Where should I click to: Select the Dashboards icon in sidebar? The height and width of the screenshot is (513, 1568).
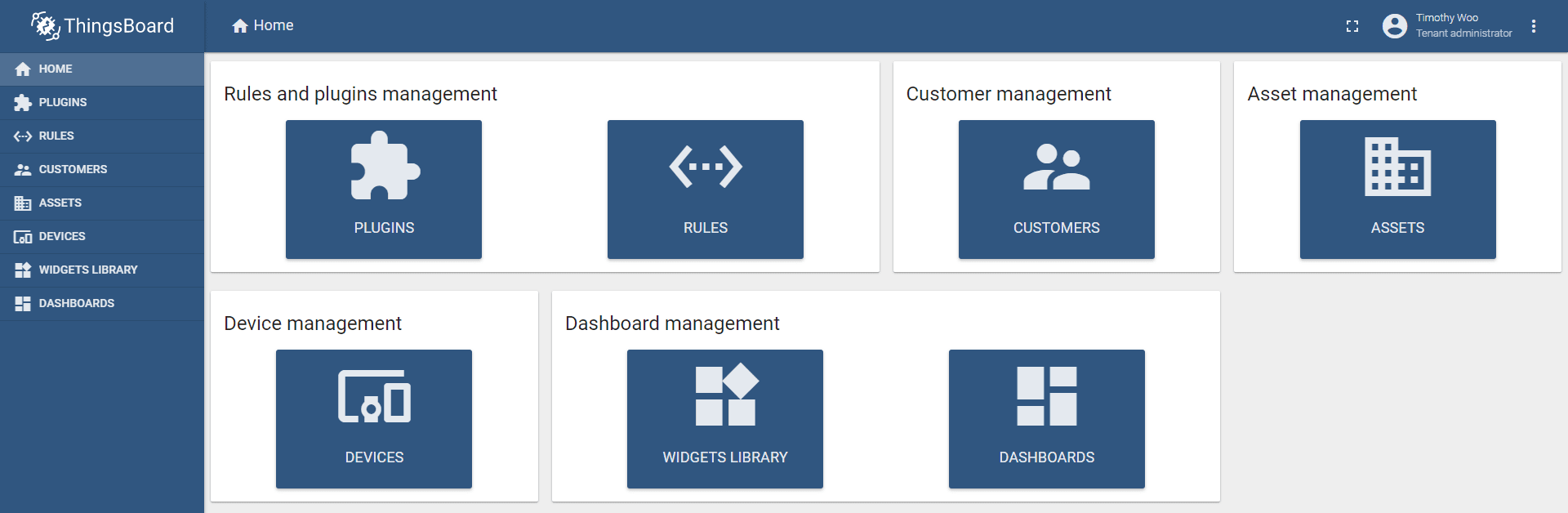click(21, 303)
